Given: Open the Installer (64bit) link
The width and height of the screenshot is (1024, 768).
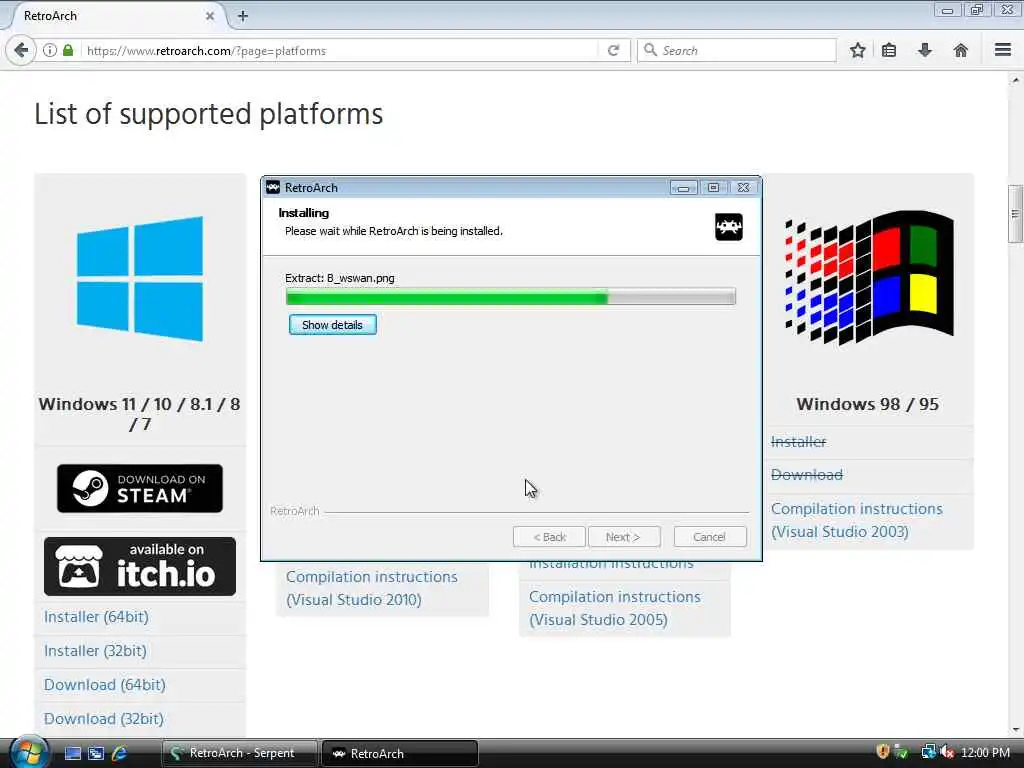Looking at the screenshot, I should point(96,616).
